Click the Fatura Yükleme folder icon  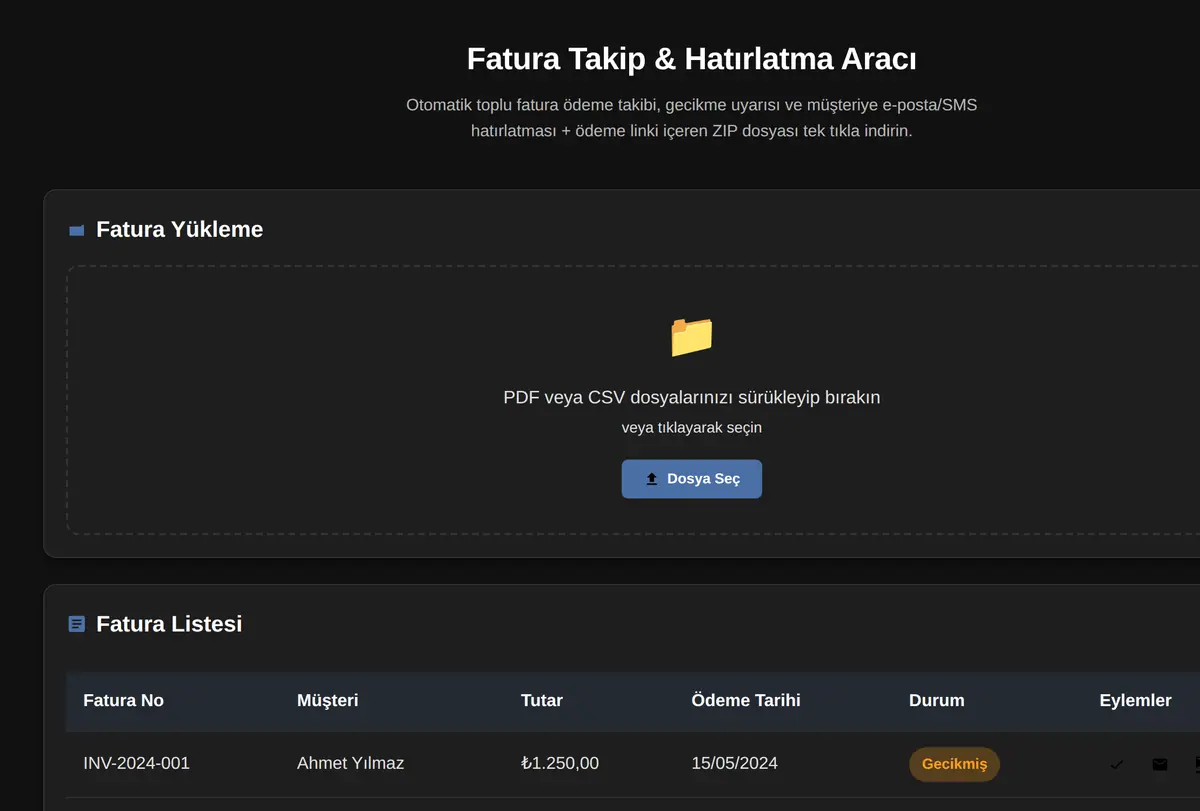click(x=77, y=230)
